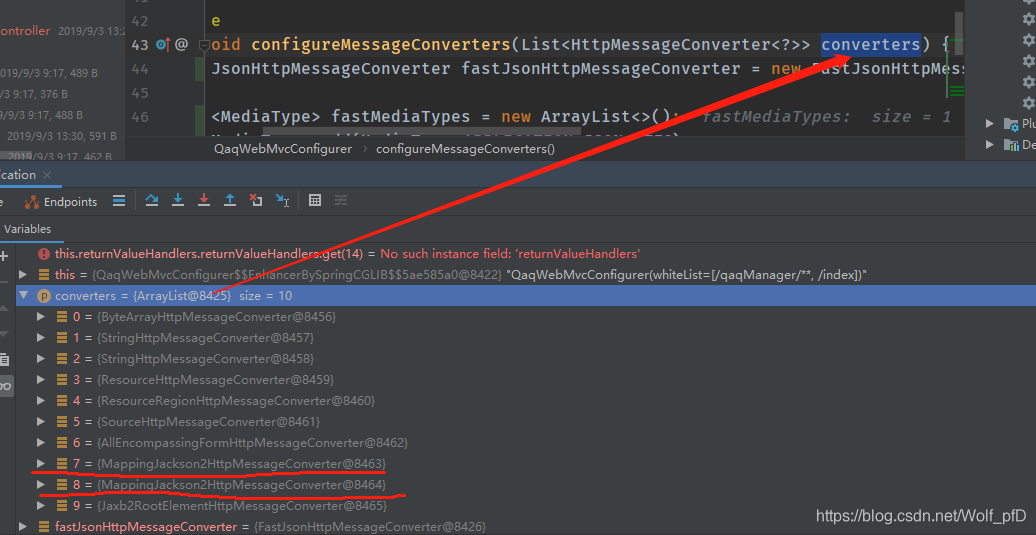Click the Trace Current Stream Chain icon
The width and height of the screenshot is (1036, 535).
pyautogui.click(x=341, y=200)
